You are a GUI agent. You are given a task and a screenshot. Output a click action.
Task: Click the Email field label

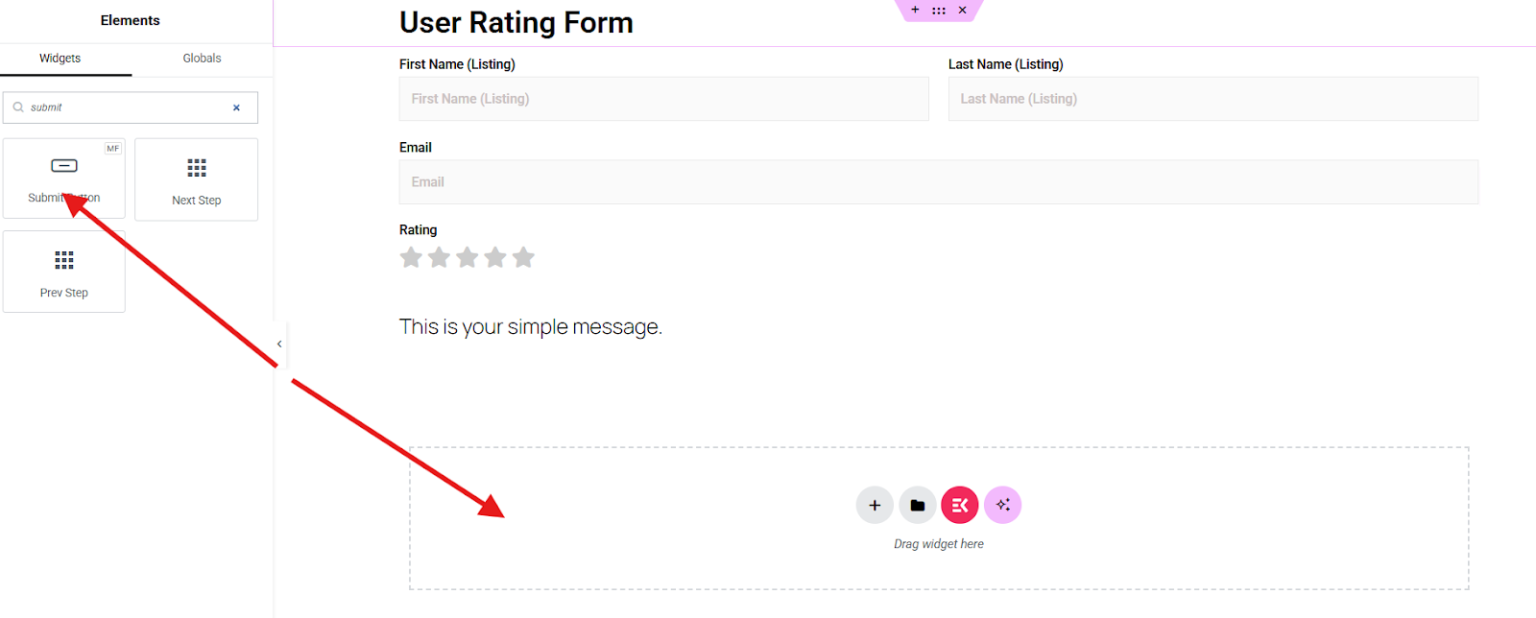point(416,147)
